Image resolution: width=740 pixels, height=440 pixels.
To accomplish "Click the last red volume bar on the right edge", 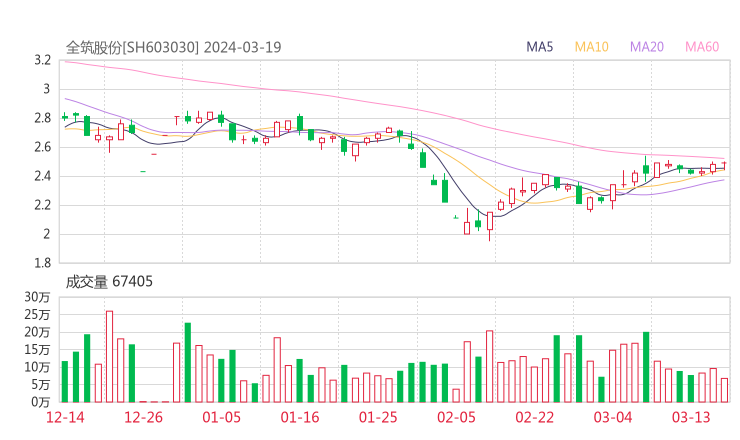I will pyautogui.click(x=724, y=390).
